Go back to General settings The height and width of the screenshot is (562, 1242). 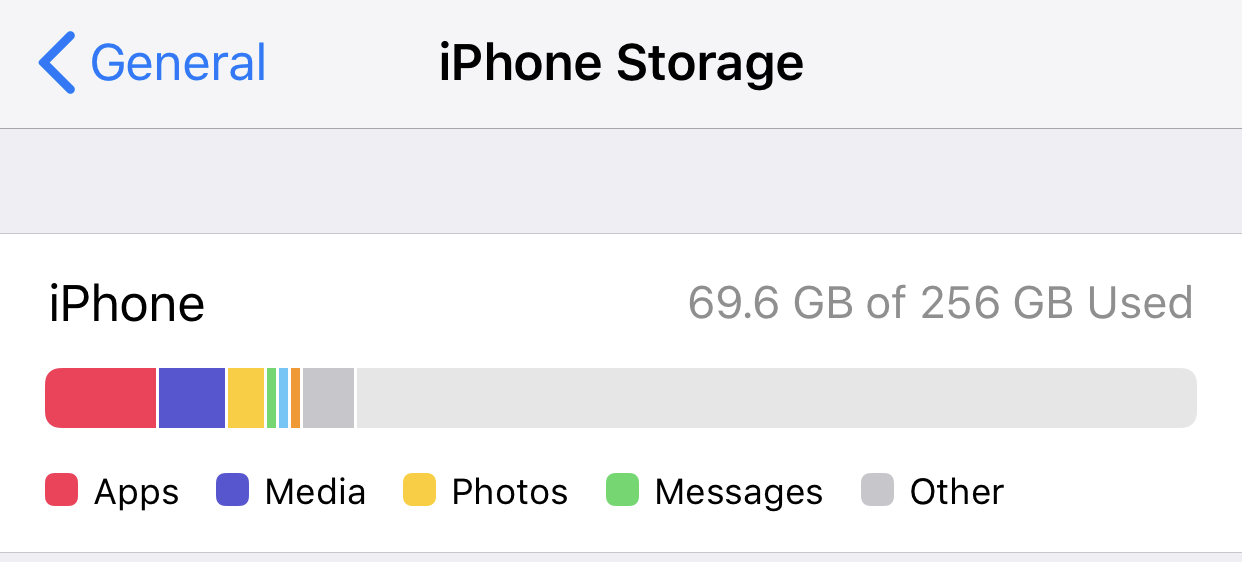(x=153, y=62)
